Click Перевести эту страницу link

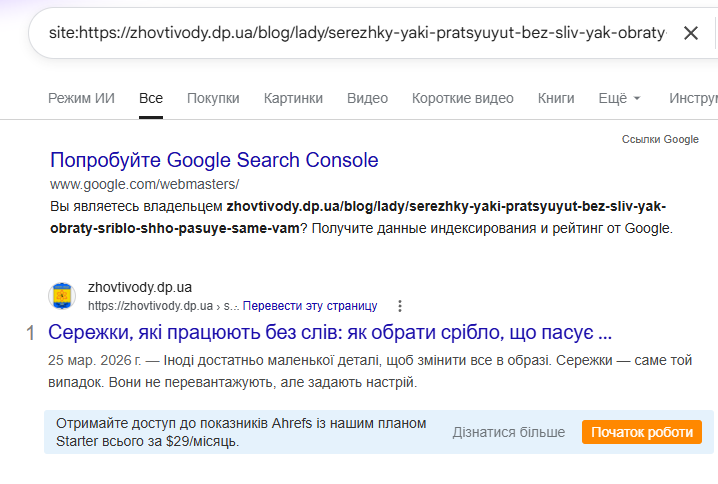point(310,305)
